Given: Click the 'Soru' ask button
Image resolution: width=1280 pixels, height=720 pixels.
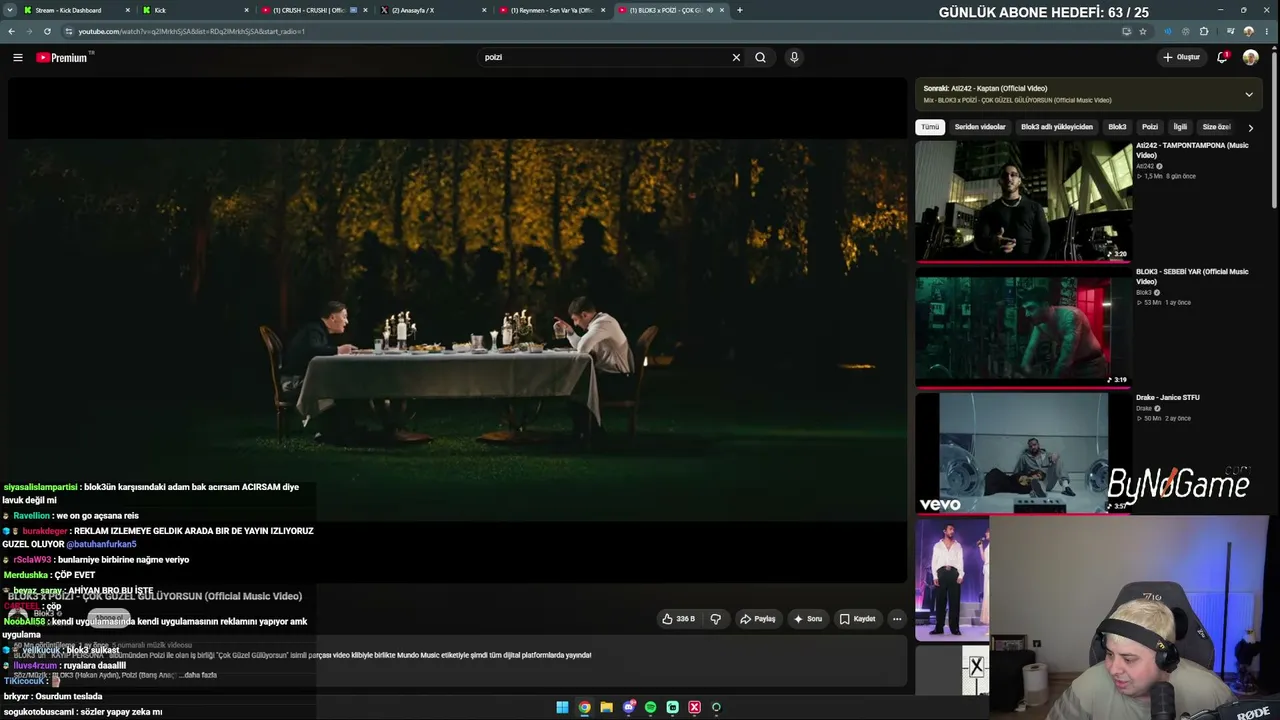Looking at the screenshot, I should pos(808,619).
